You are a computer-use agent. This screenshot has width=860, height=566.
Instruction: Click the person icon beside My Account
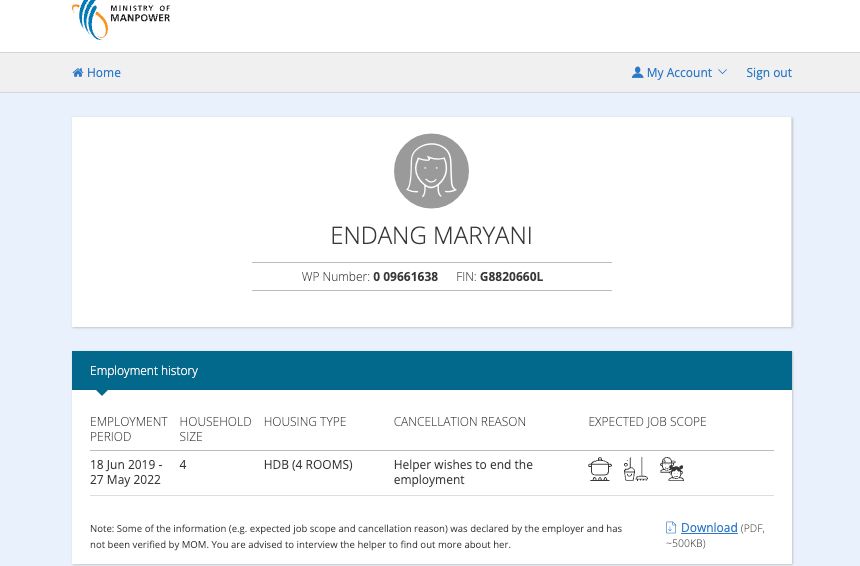[637, 73]
